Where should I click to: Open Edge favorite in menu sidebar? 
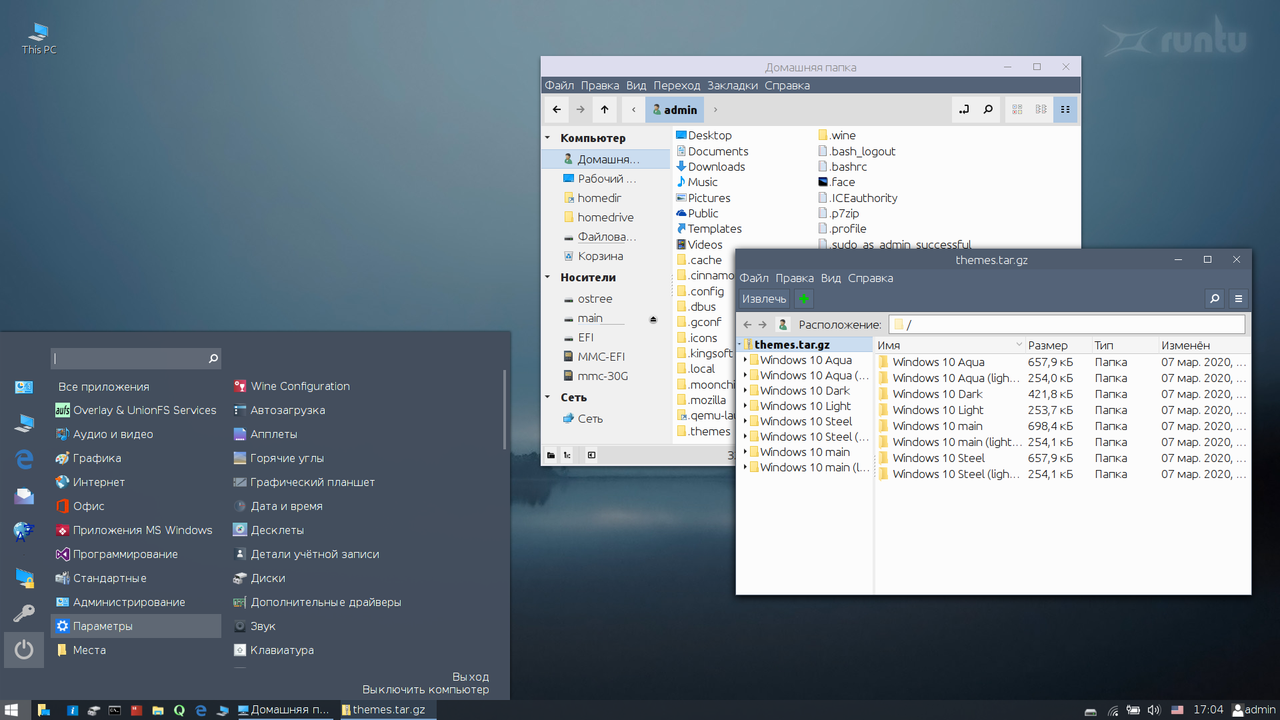pos(24,459)
